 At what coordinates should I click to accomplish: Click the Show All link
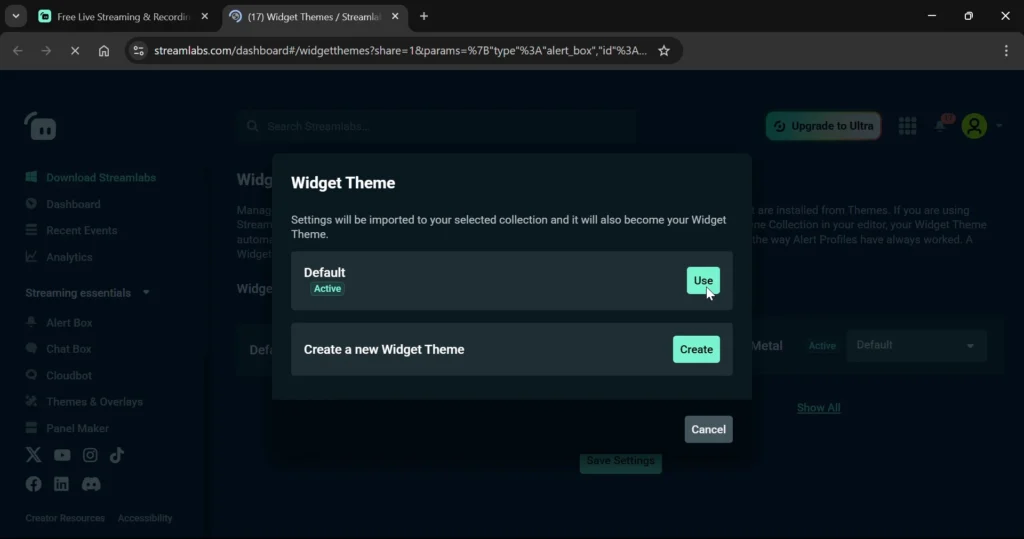click(818, 408)
